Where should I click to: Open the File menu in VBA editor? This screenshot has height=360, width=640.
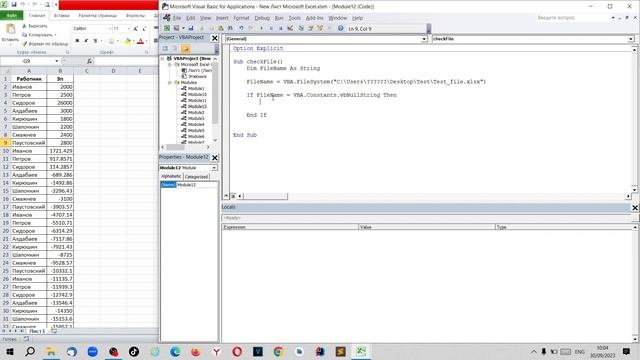click(x=177, y=18)
